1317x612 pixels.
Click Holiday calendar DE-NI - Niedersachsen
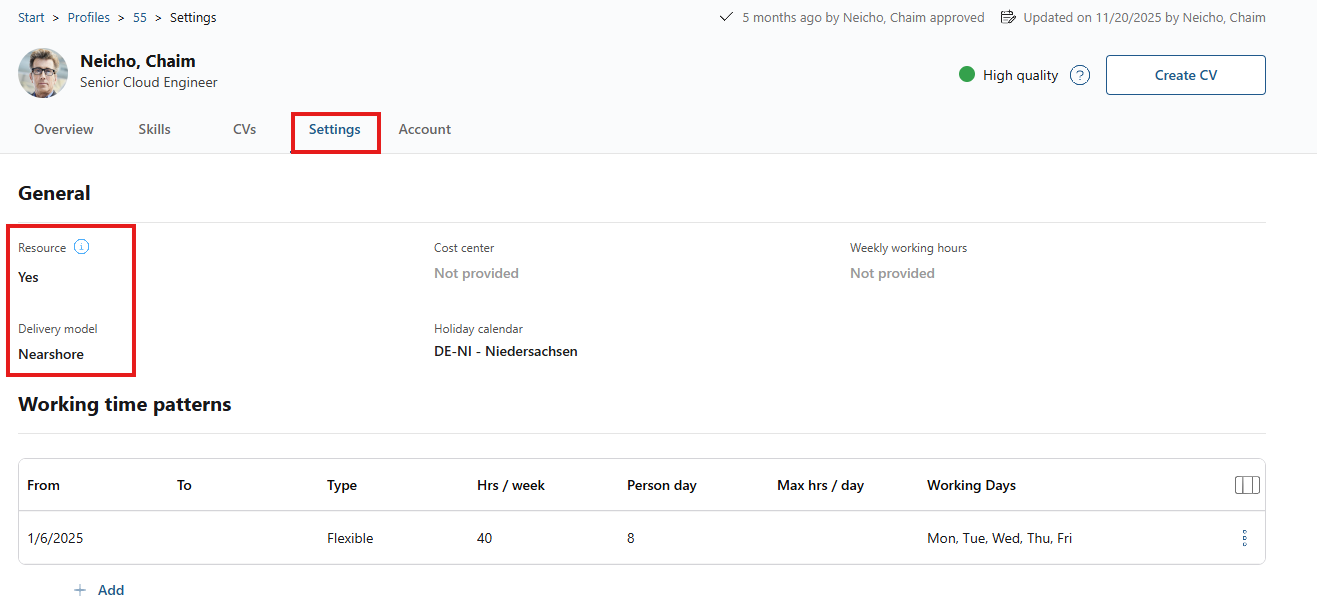click(506, 351)
